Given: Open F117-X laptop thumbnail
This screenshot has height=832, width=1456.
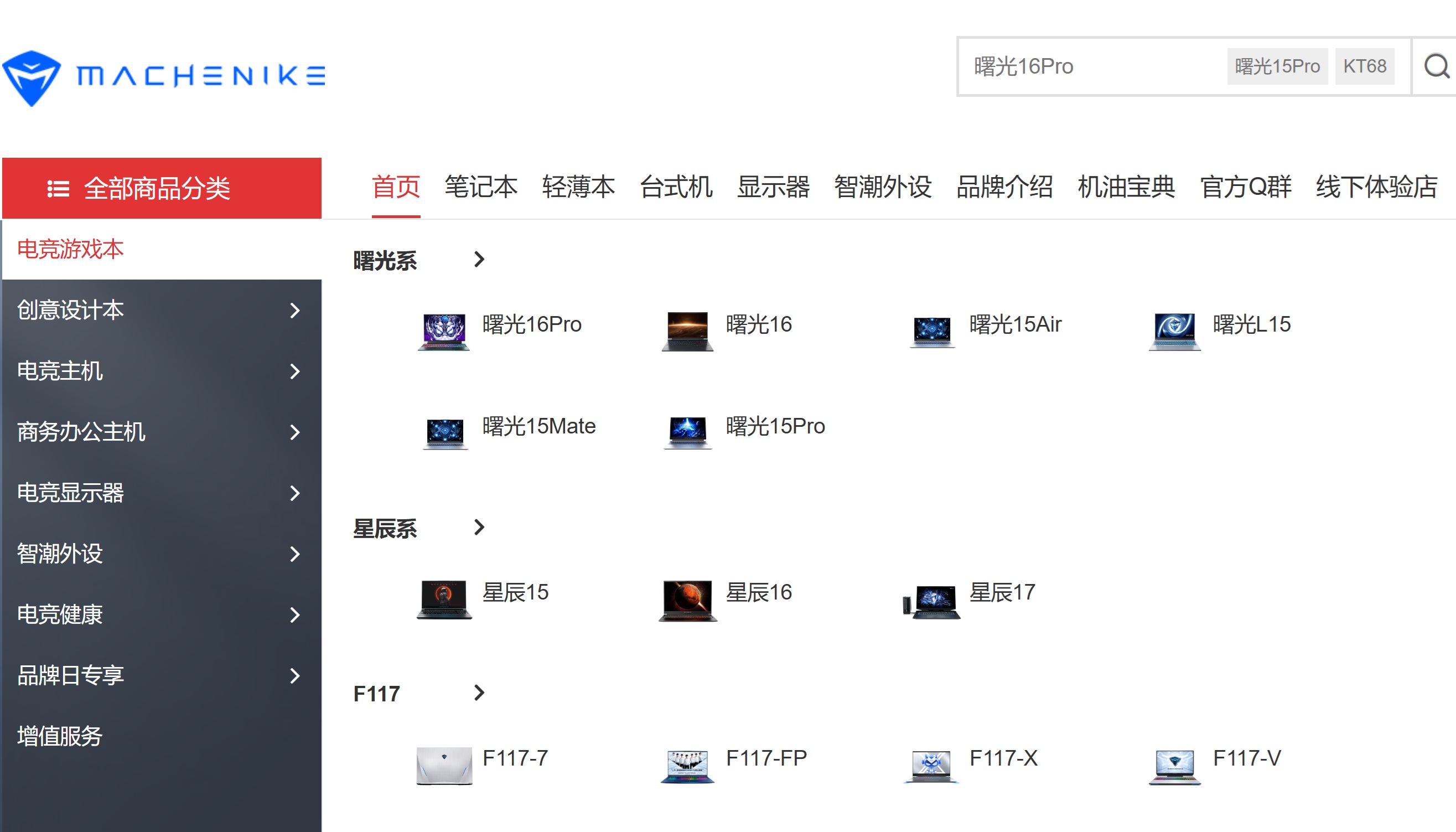Looking at the screenshot, I should coord(931,766).
